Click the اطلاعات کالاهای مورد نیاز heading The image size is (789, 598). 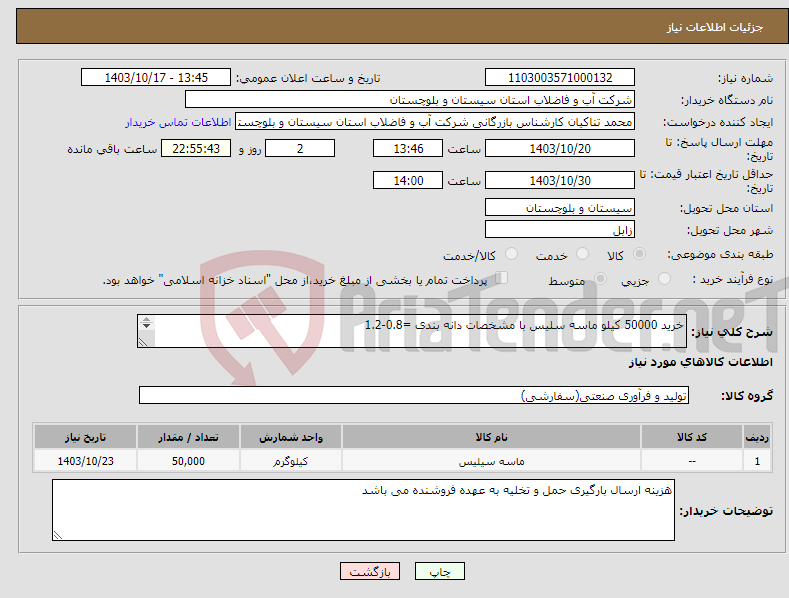pyautogui.click(x=700, y=362)
